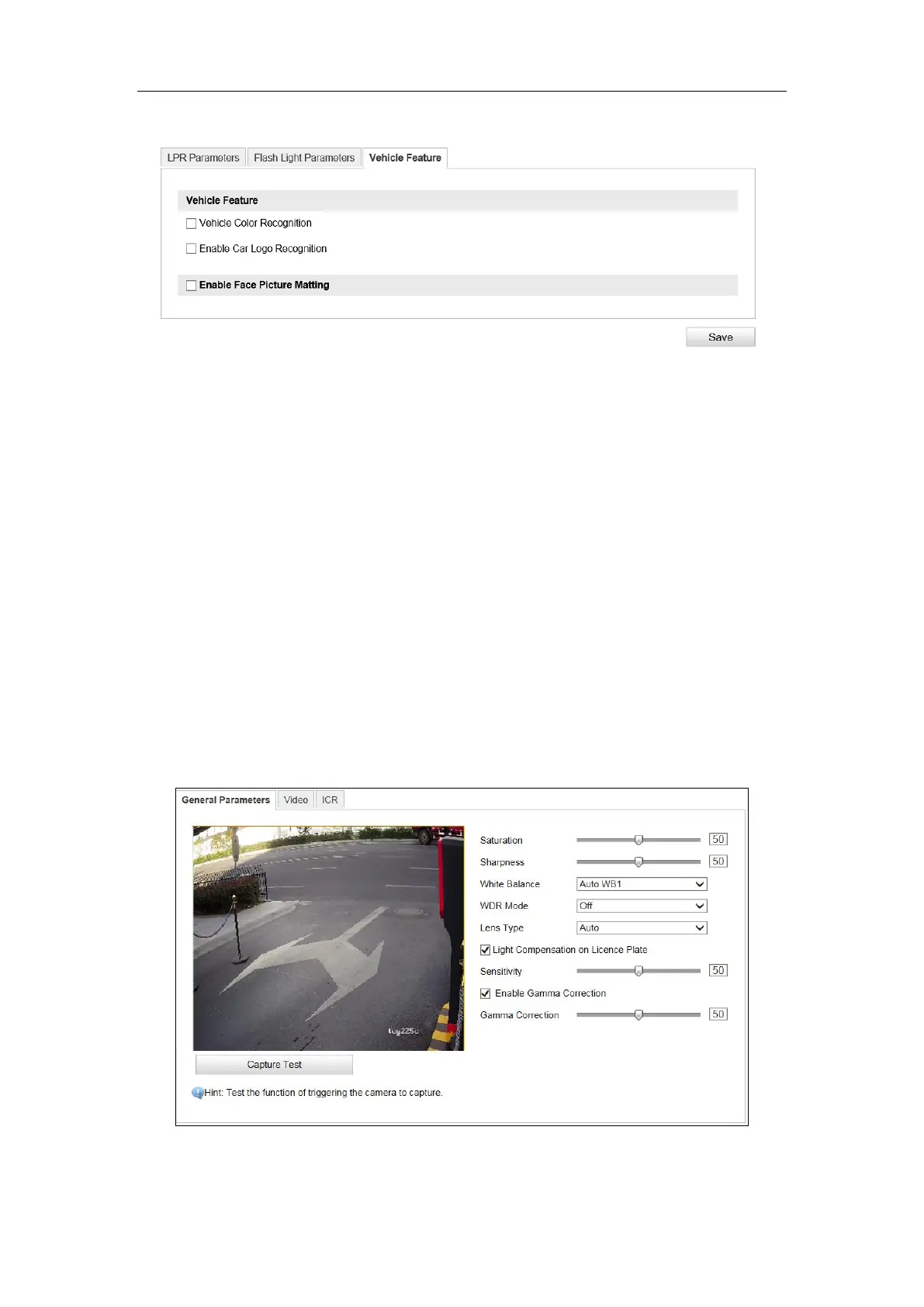The height and width of the screenshot is (1307, 924).
Task: Adjust the Sharpness slider handle
Action: click(638, 862)
